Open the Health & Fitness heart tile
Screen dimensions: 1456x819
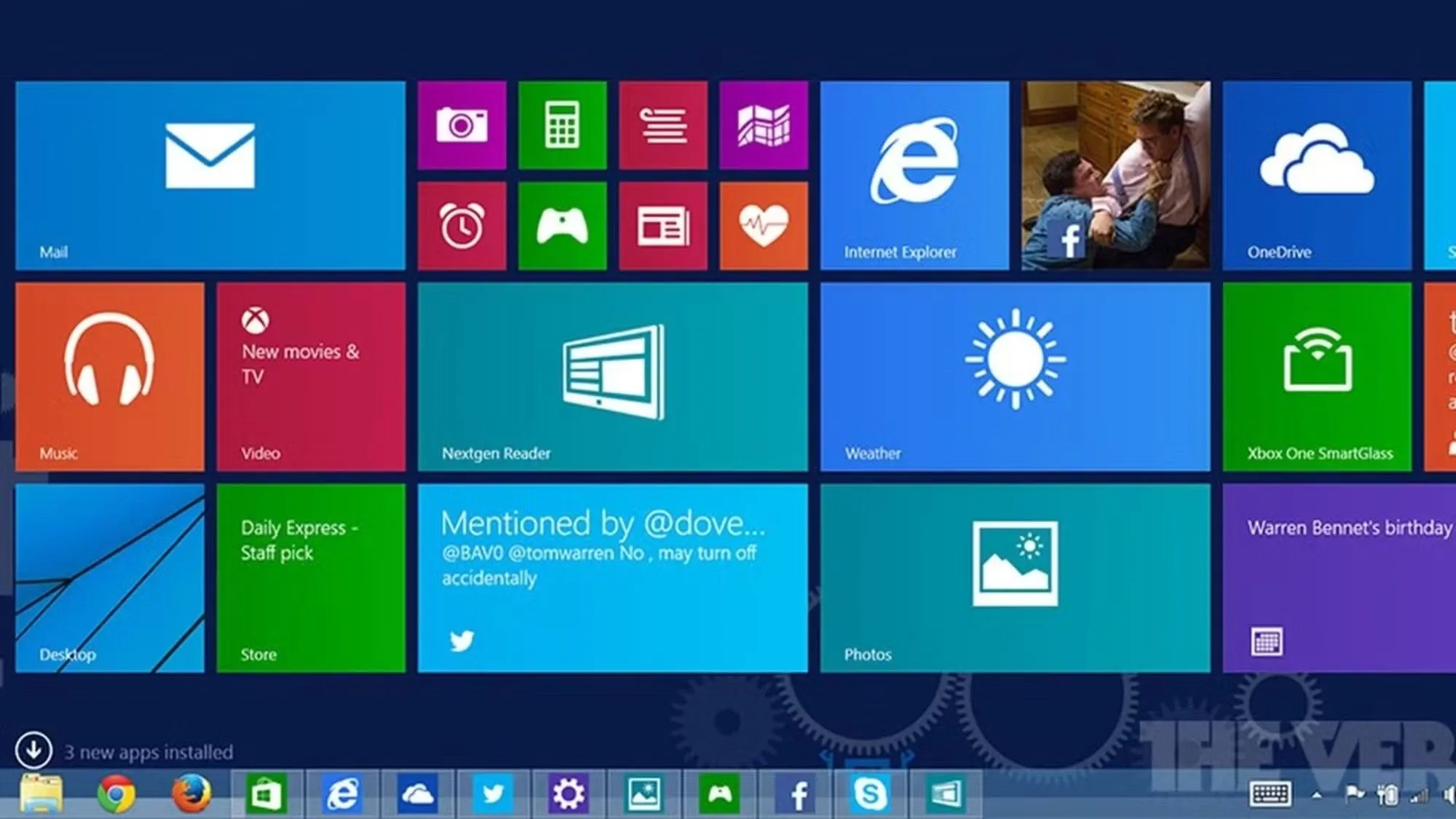[x=764, y=226]
